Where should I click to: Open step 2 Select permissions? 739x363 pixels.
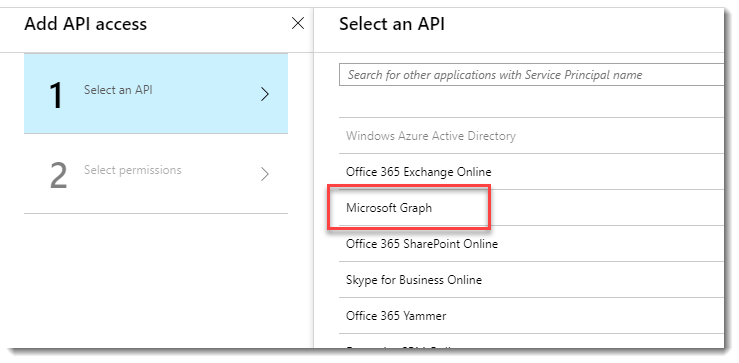(x=156, y=173)
